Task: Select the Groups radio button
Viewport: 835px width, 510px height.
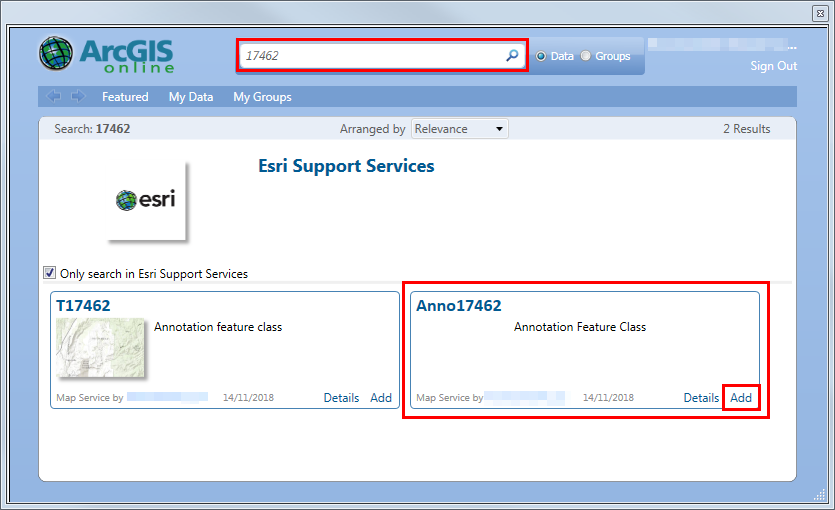Action: 586,56
